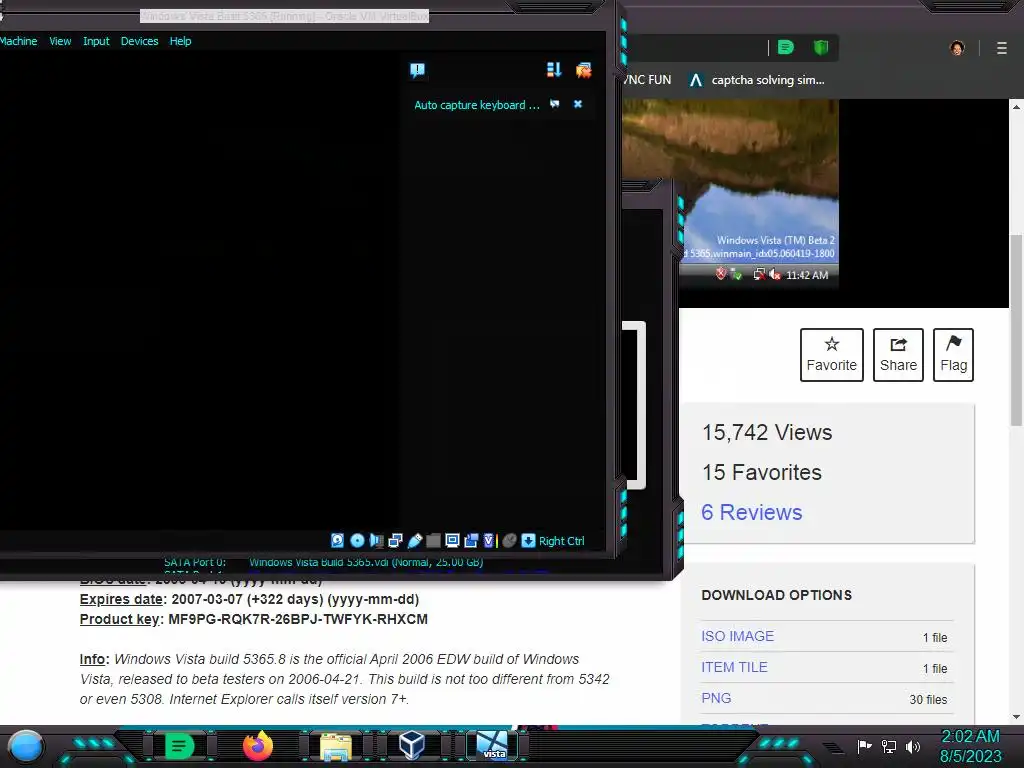This screenshot has height=768, width=1024.
Task: Click the 15 Favorites text
Action: tap(761, 472)
